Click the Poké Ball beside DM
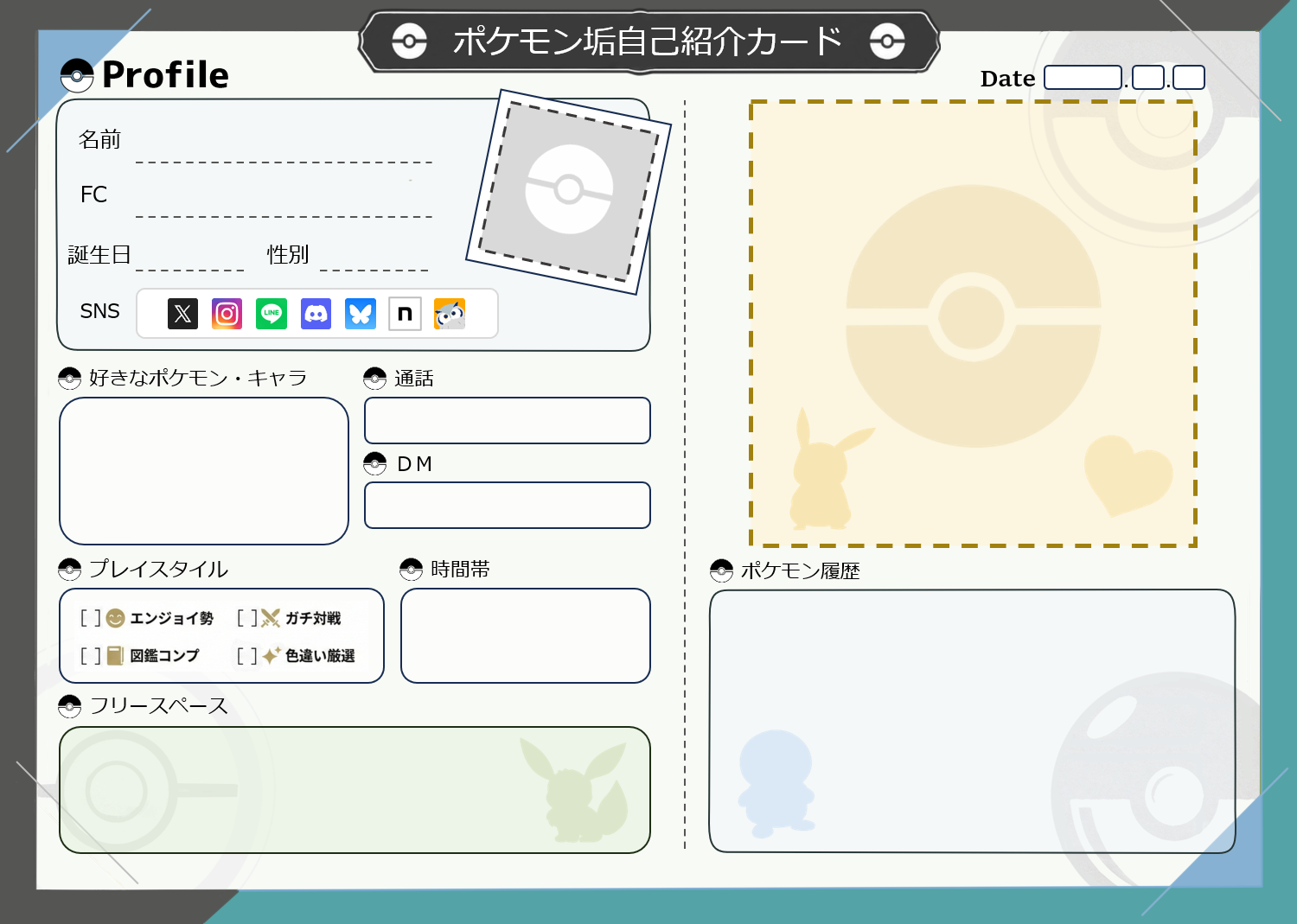Image resolution: width=1297 pixels, height=924 pixels. click(374, 464)
